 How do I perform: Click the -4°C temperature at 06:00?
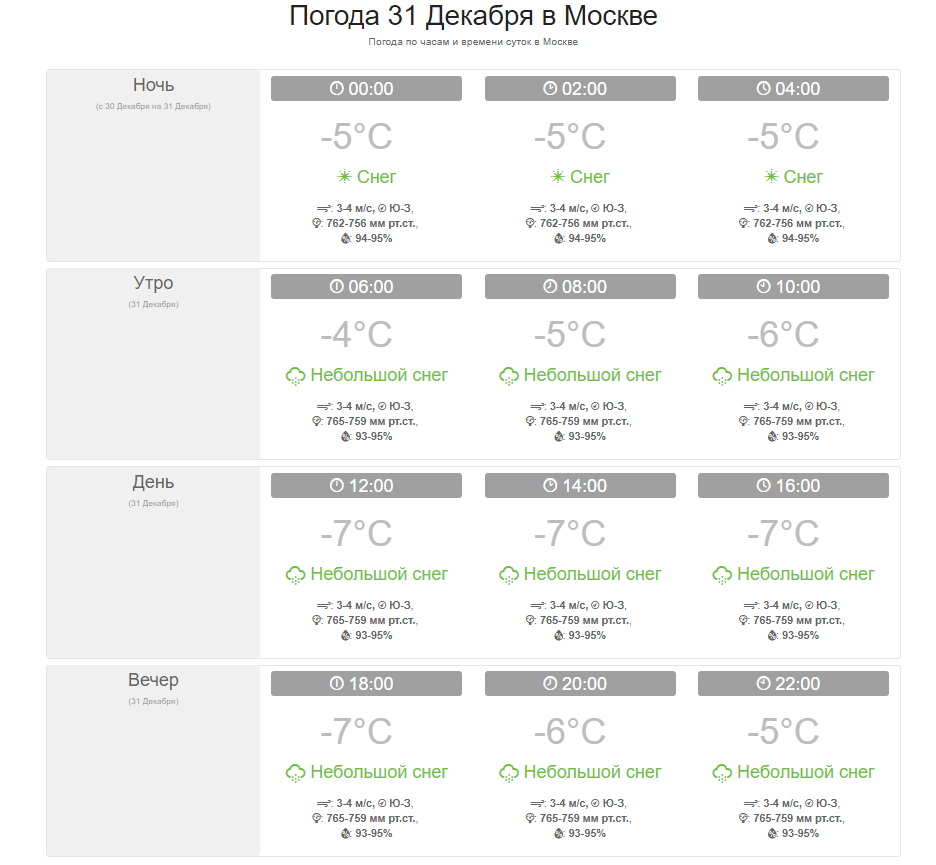click(356, 334)
